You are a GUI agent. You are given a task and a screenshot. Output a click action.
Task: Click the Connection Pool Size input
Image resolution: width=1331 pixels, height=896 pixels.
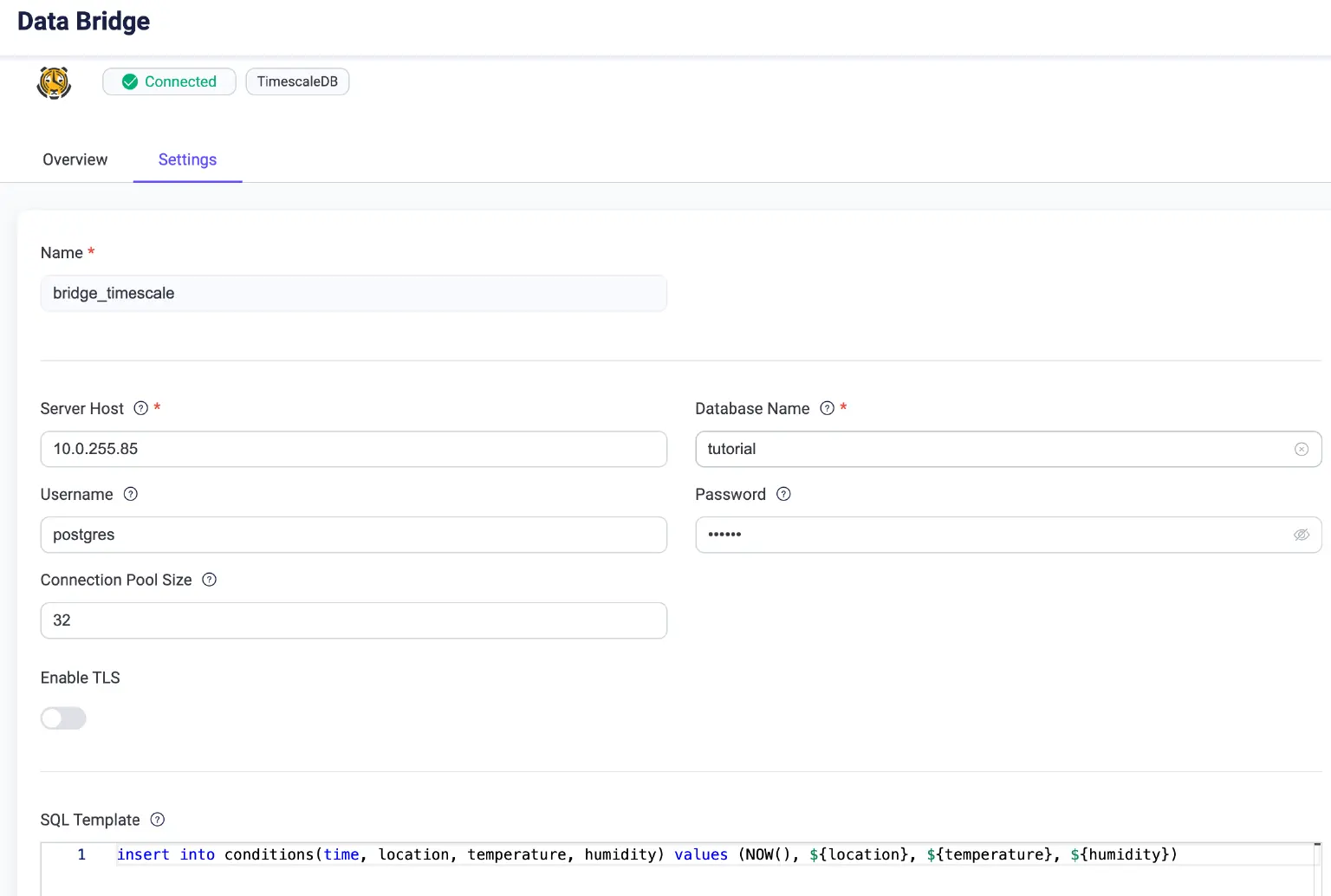[x=353, y=620]
